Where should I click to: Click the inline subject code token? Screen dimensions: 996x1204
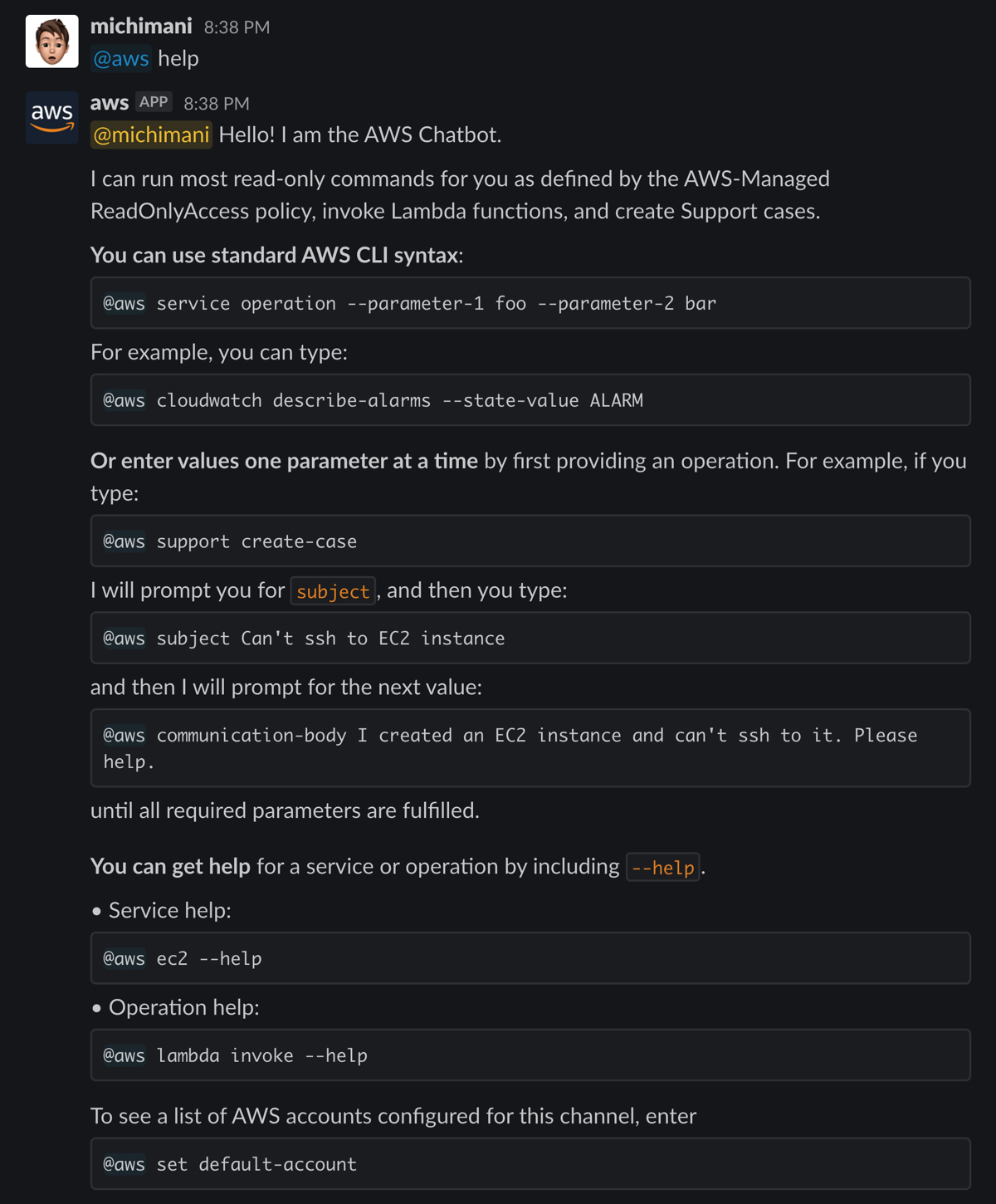click(332, 591)
